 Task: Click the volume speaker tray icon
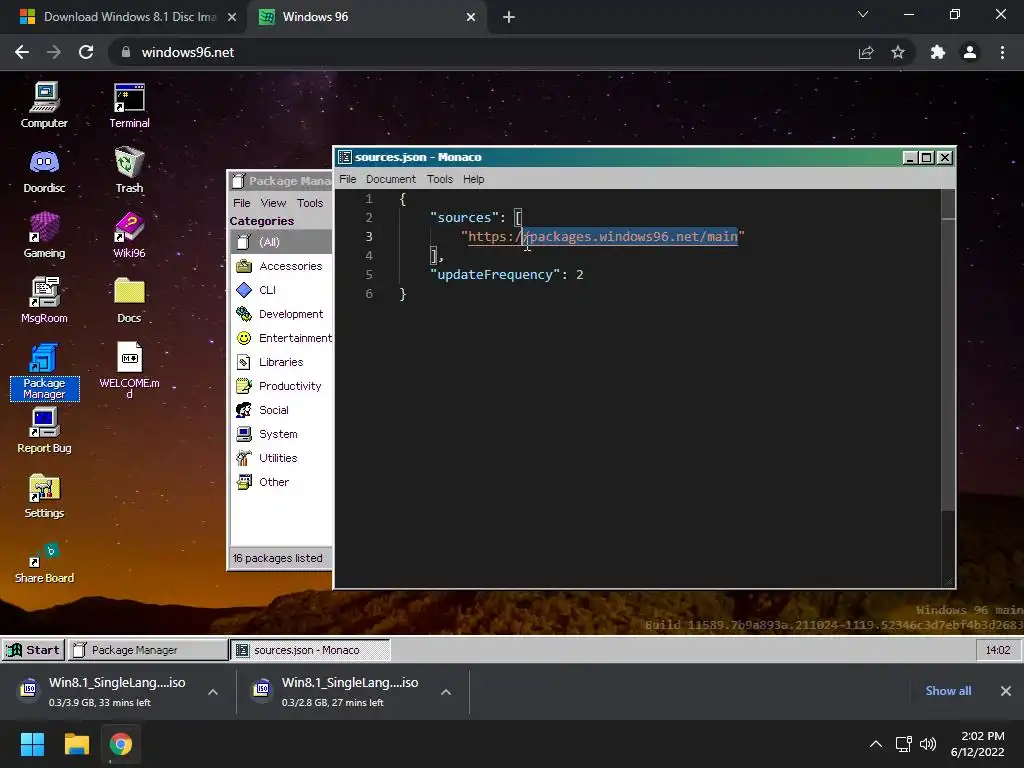927,744
